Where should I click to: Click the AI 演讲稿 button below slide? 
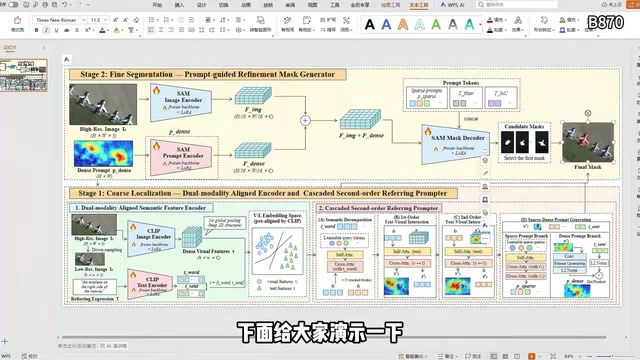pos(114,346)
